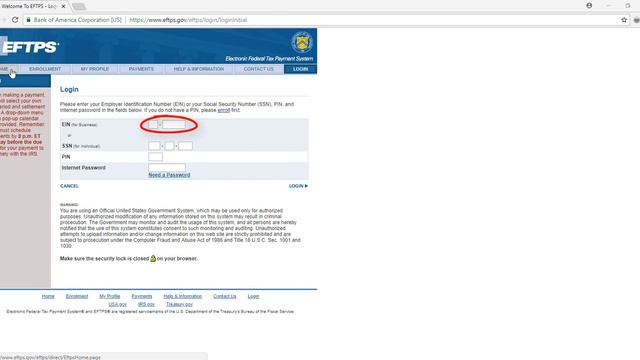The height and width of the screenshot is (360, 640).
Task: Open the Enrollment navigation tab
Action: pos(45,69)
